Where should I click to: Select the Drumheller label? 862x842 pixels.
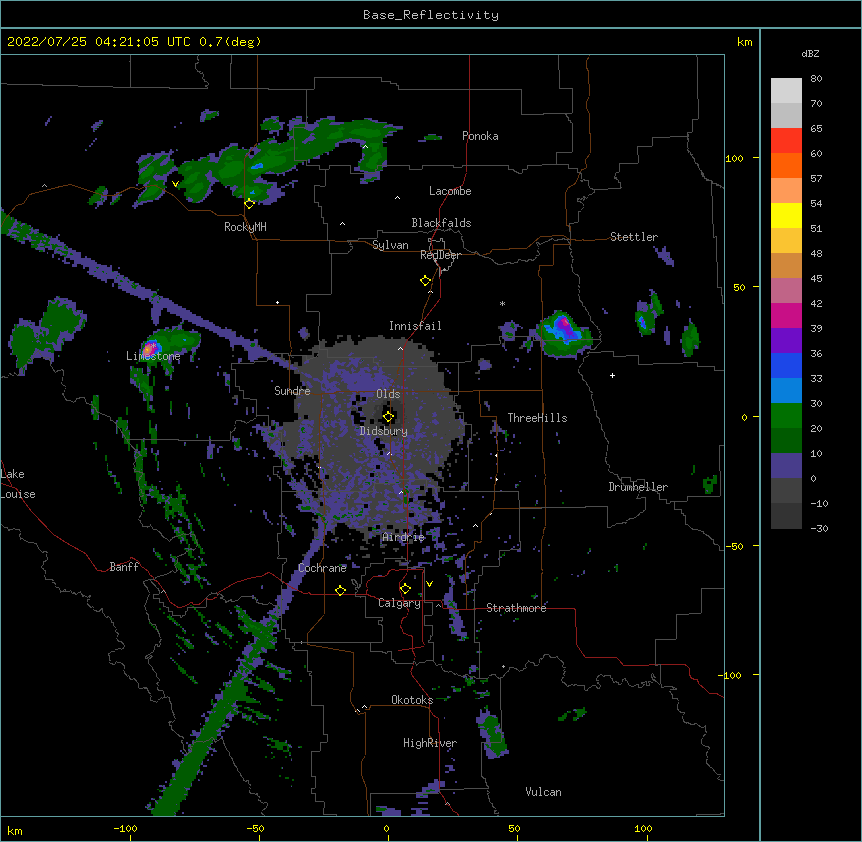[x=638, y=487]
